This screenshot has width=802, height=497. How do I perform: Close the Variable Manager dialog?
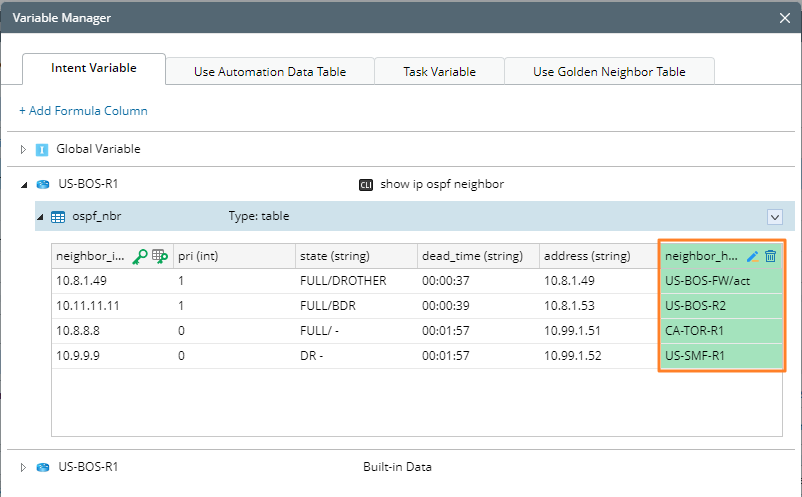tap(784, 17)
